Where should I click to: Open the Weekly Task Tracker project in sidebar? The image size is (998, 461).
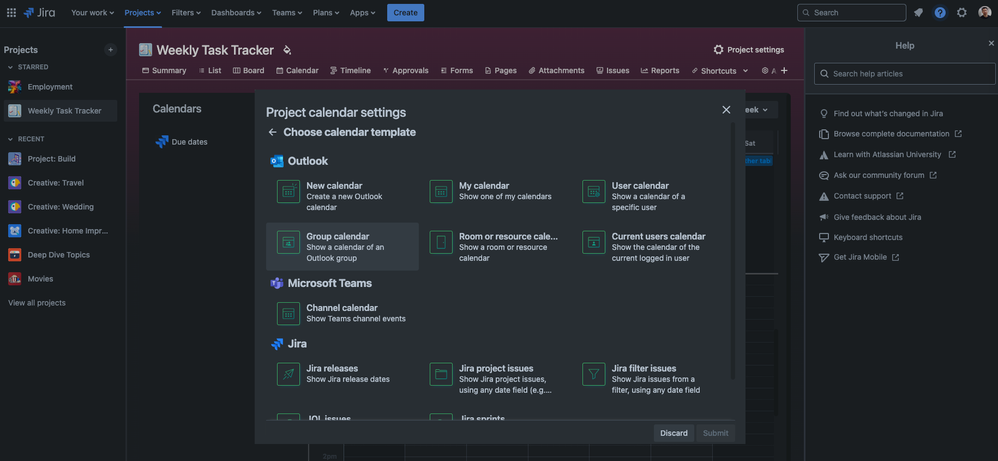(x=60, y=111)
